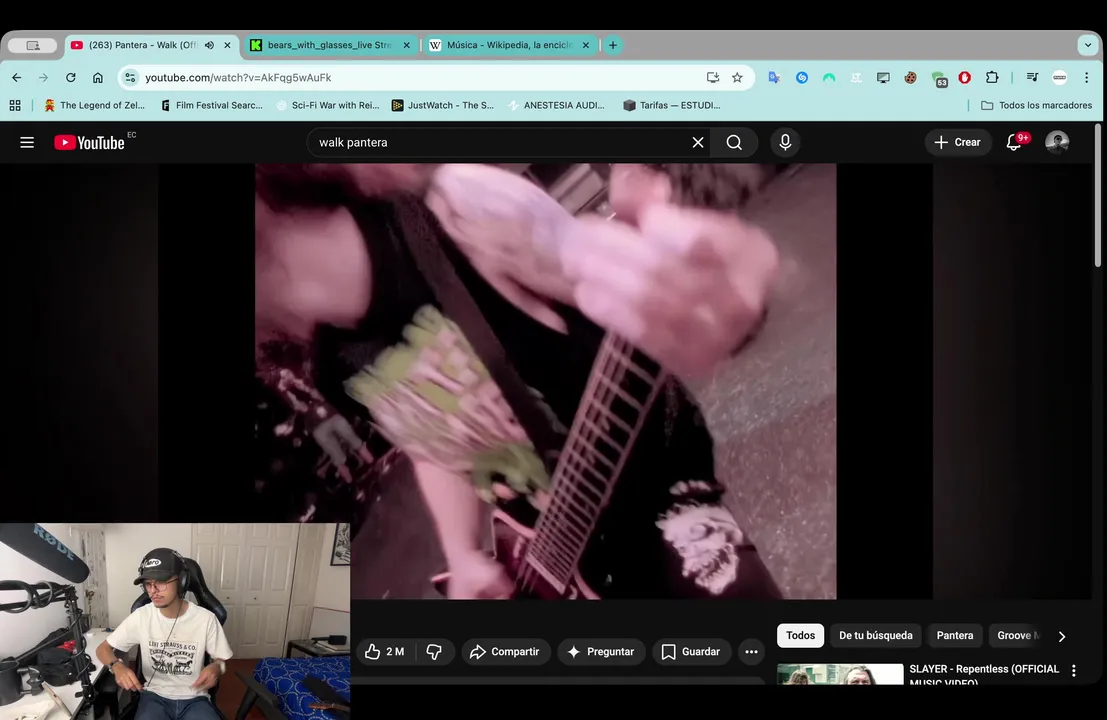This screenshot has width=1107, height=720.
Task: Open The Legend of Zel... bookmark
Action: click(94, 105)
